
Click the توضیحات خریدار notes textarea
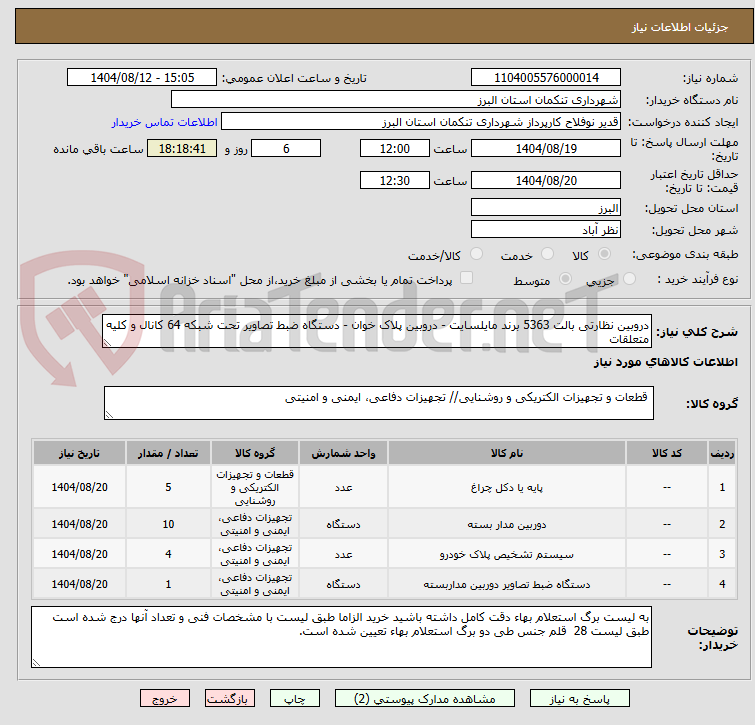[341, 637]
